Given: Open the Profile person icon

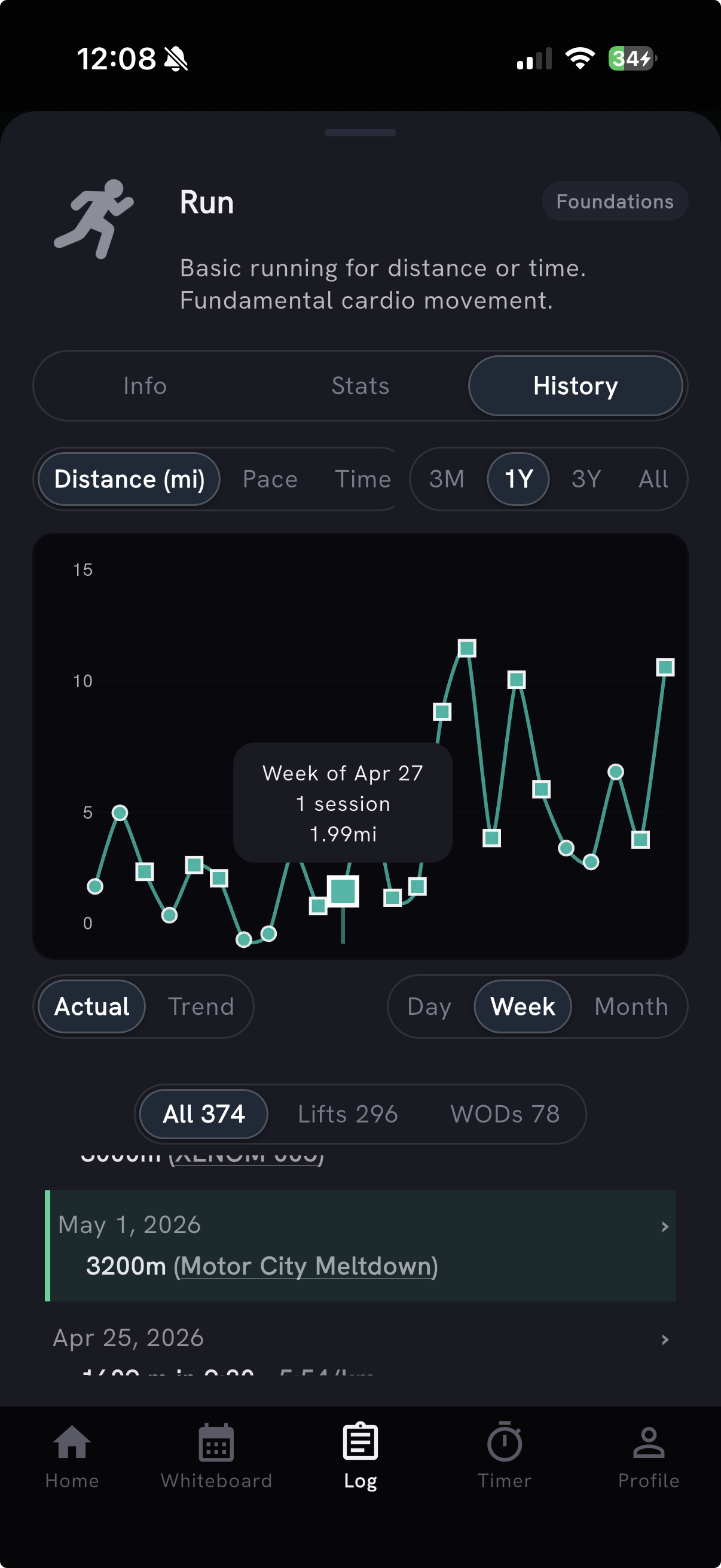Looking at the screenshot, I should click(x=649, y=1442).
